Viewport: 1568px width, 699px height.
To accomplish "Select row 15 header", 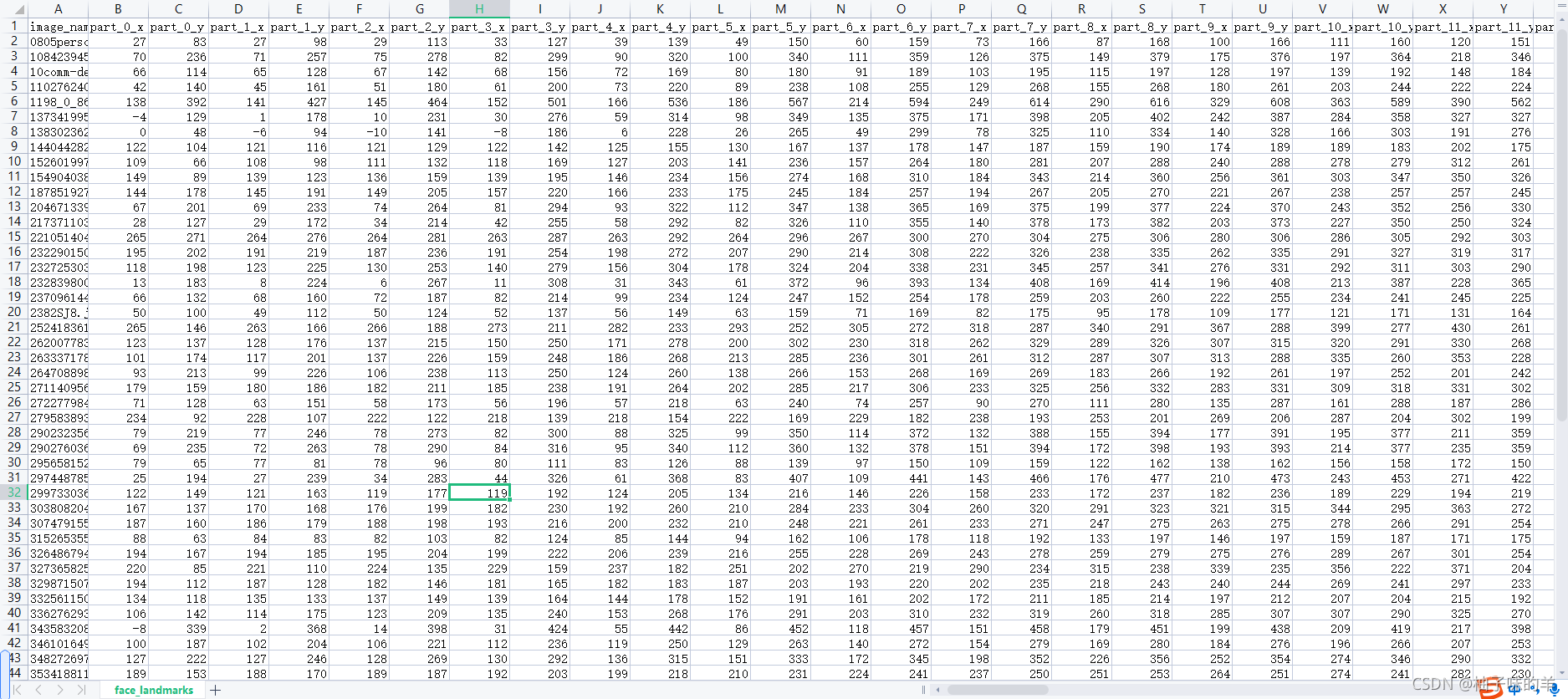I will [13, 237].
